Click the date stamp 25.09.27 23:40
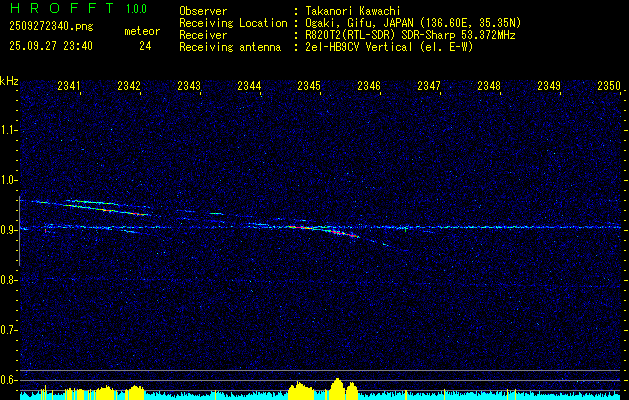The width and height of the screenshot is (629, 400). click(x=51, y=46)
